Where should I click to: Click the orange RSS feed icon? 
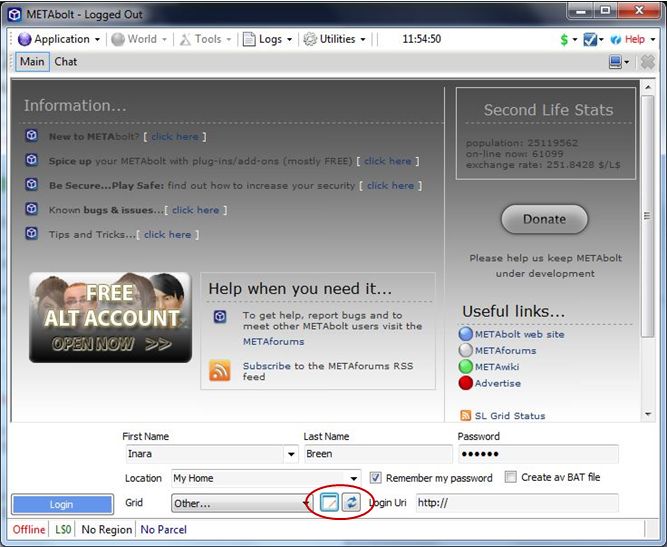point(220,371)
